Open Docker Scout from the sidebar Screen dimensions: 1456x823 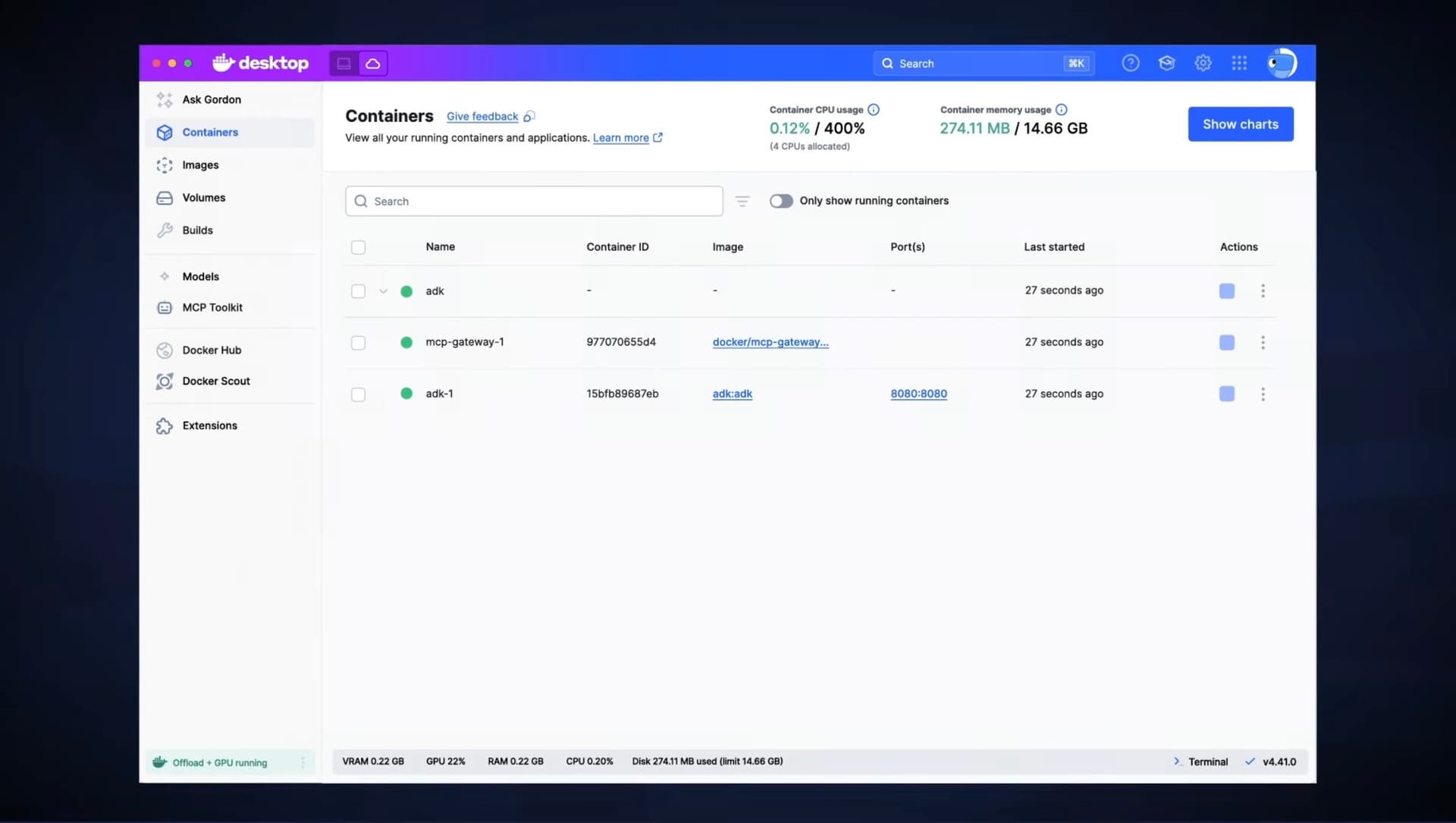click(215, 381)
